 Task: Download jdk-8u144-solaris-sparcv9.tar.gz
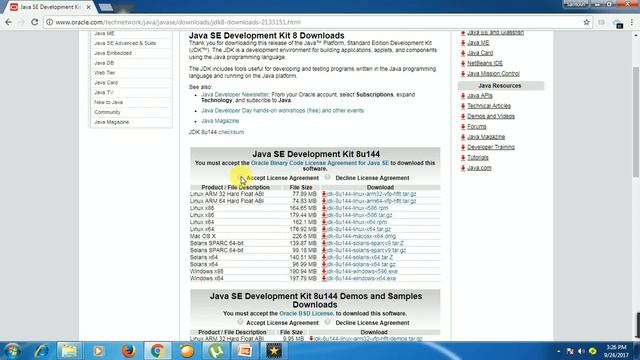[x=366, y=250]
